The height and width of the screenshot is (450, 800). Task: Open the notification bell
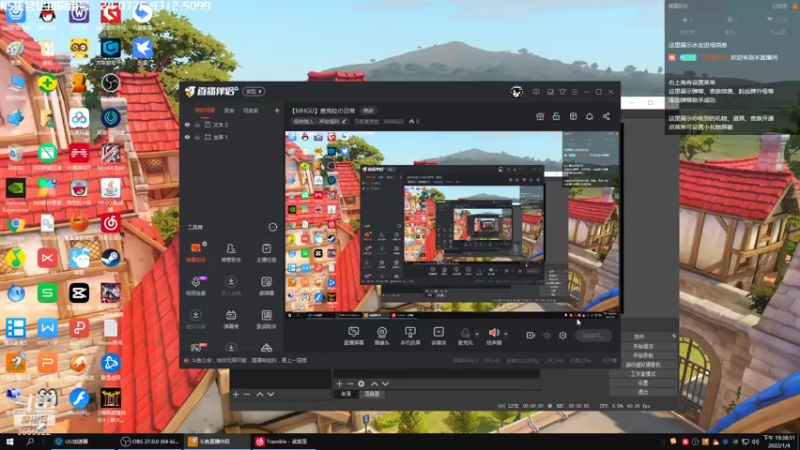pyautogui.click(x=589, y=116)
